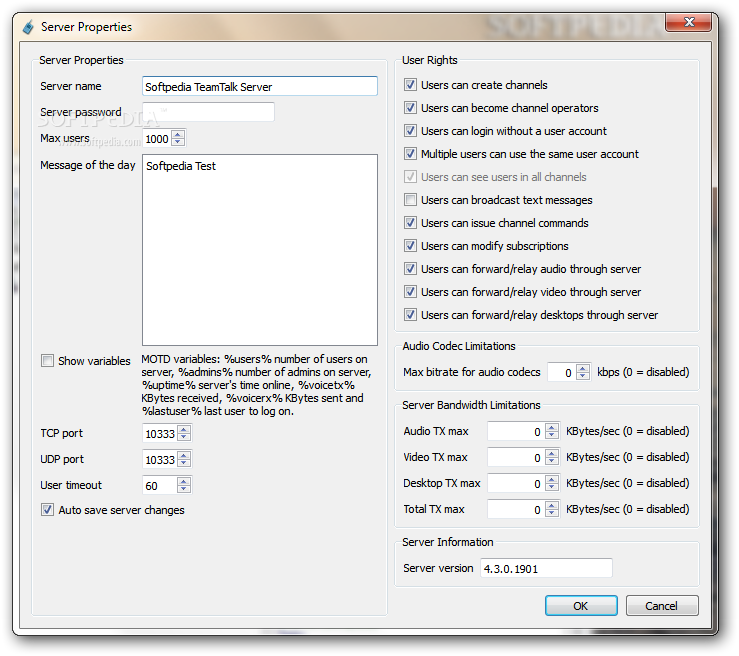Confirm settings with OK button

[x=581, y=606]
